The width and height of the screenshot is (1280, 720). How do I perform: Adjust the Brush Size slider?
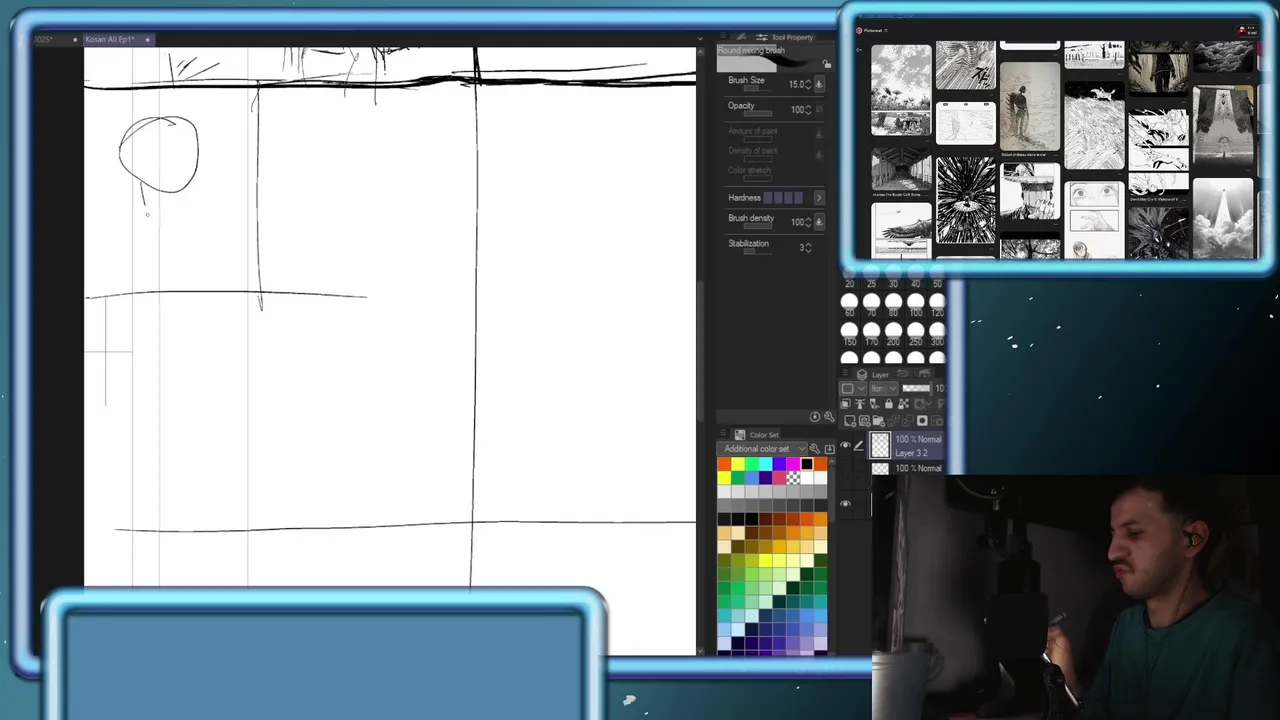click(757, 88)
